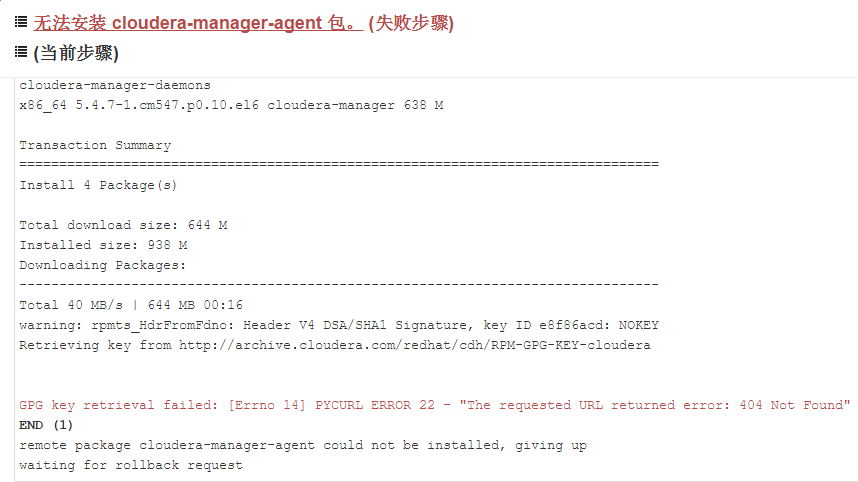Click the Install 4 Package(s) line

(98, 185)
